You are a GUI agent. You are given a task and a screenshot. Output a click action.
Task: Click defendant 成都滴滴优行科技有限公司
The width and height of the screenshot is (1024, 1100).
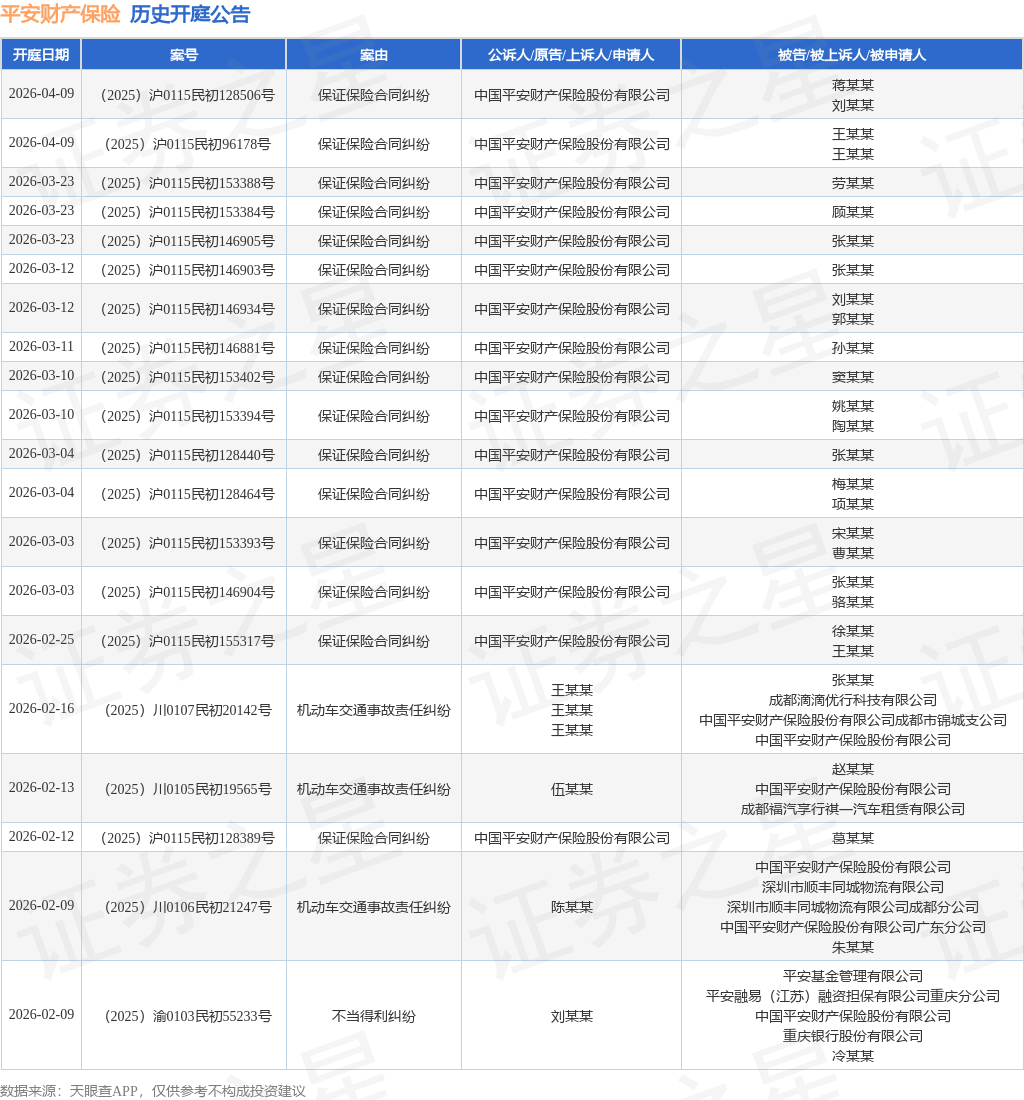[x=853, y=700]
